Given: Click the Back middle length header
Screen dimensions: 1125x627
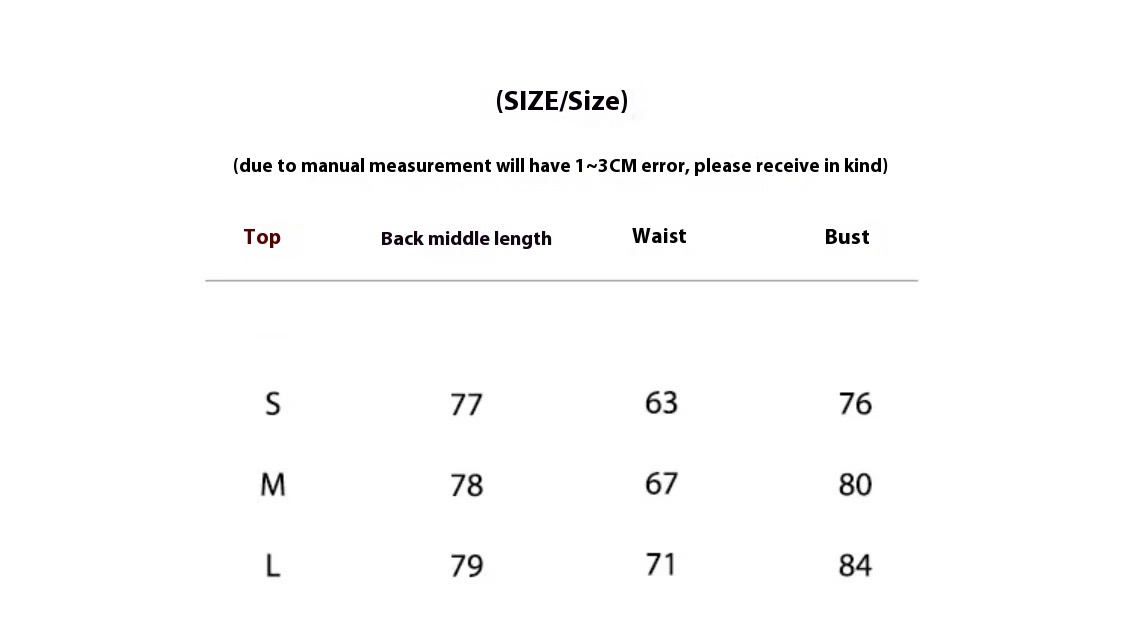Looking at the screenshot, I should (466, 238).
